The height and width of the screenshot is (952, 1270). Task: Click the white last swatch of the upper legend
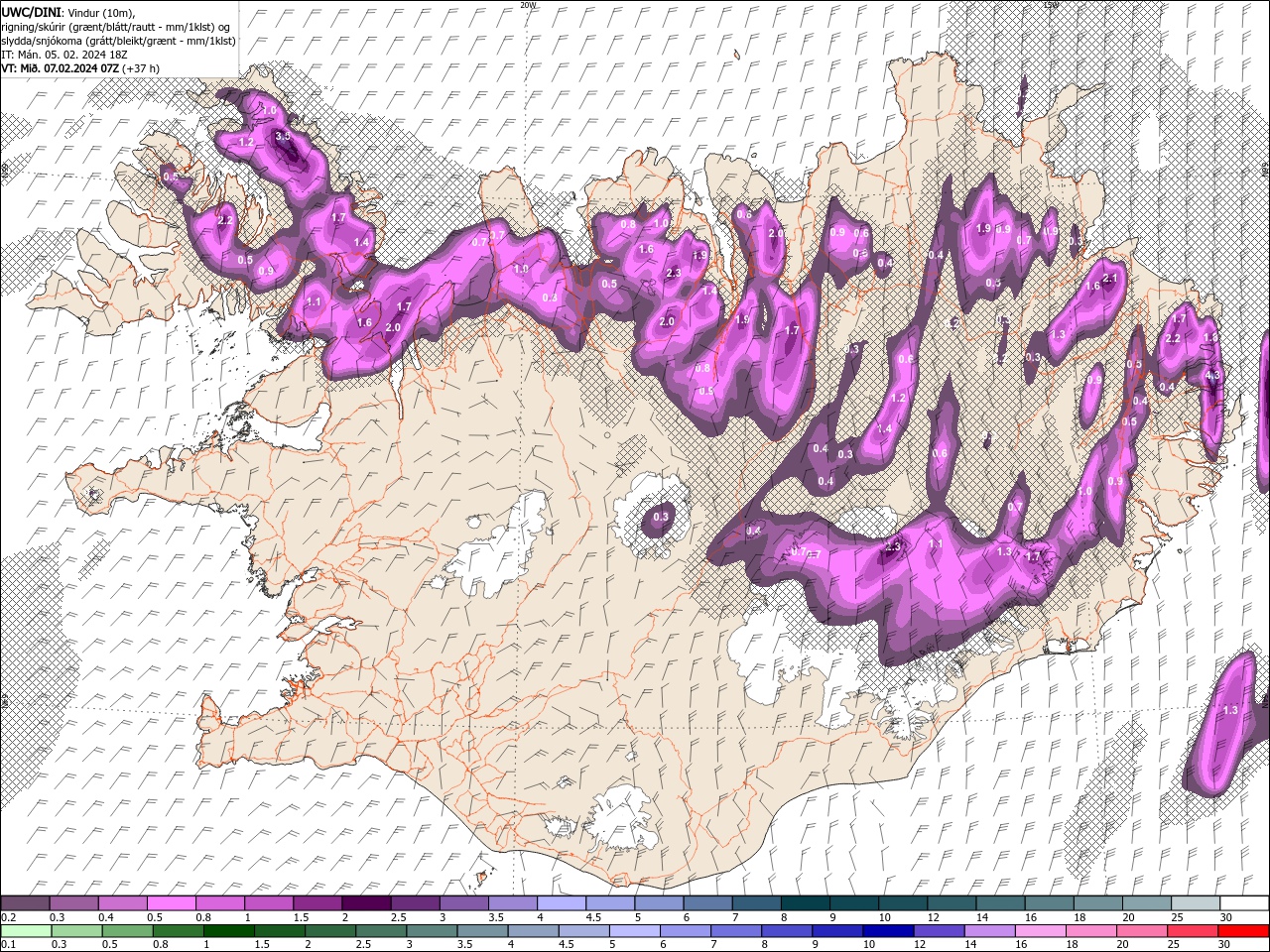[1244, 903]
